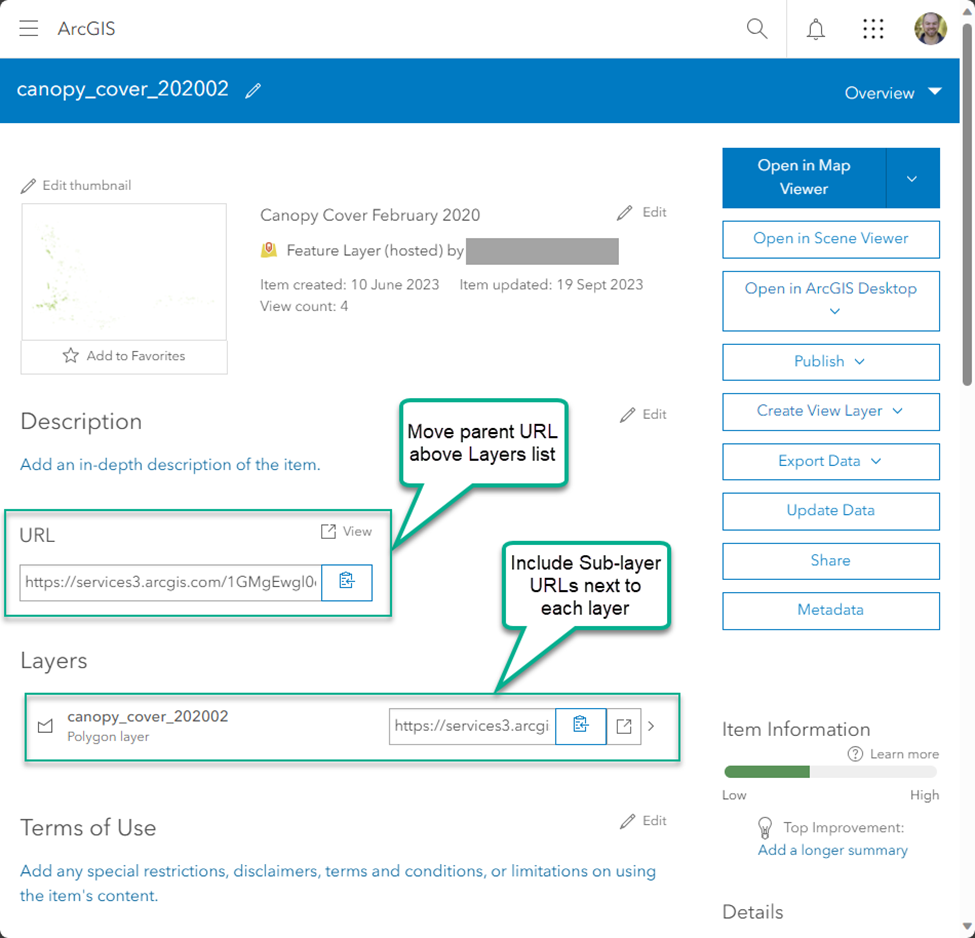Viewport: 975px width, 938px height.
Task: Expand the Open in Map Viewer arrow
Action: point(912,179)
